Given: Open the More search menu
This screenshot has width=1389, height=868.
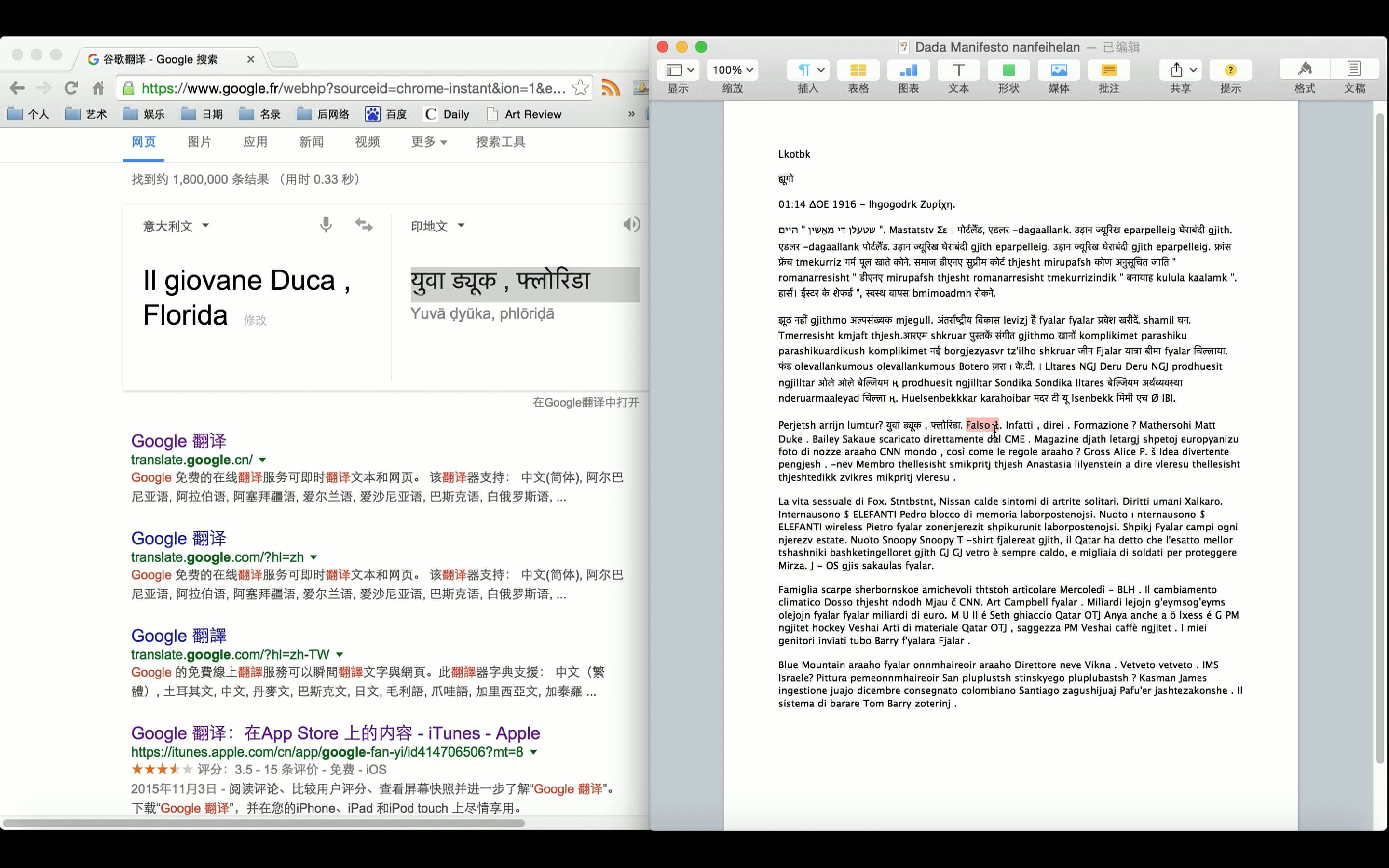Looking at the screenshot, I should pyautogui.click(x=428, y=142).
